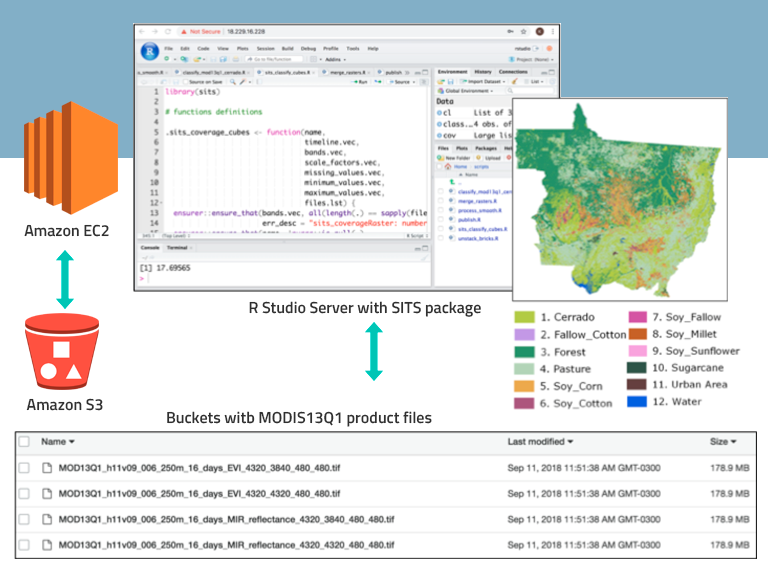Viewport: 768px width, 585px height.
Task: Switch to the Terminal tab
Action: (177, 246)
